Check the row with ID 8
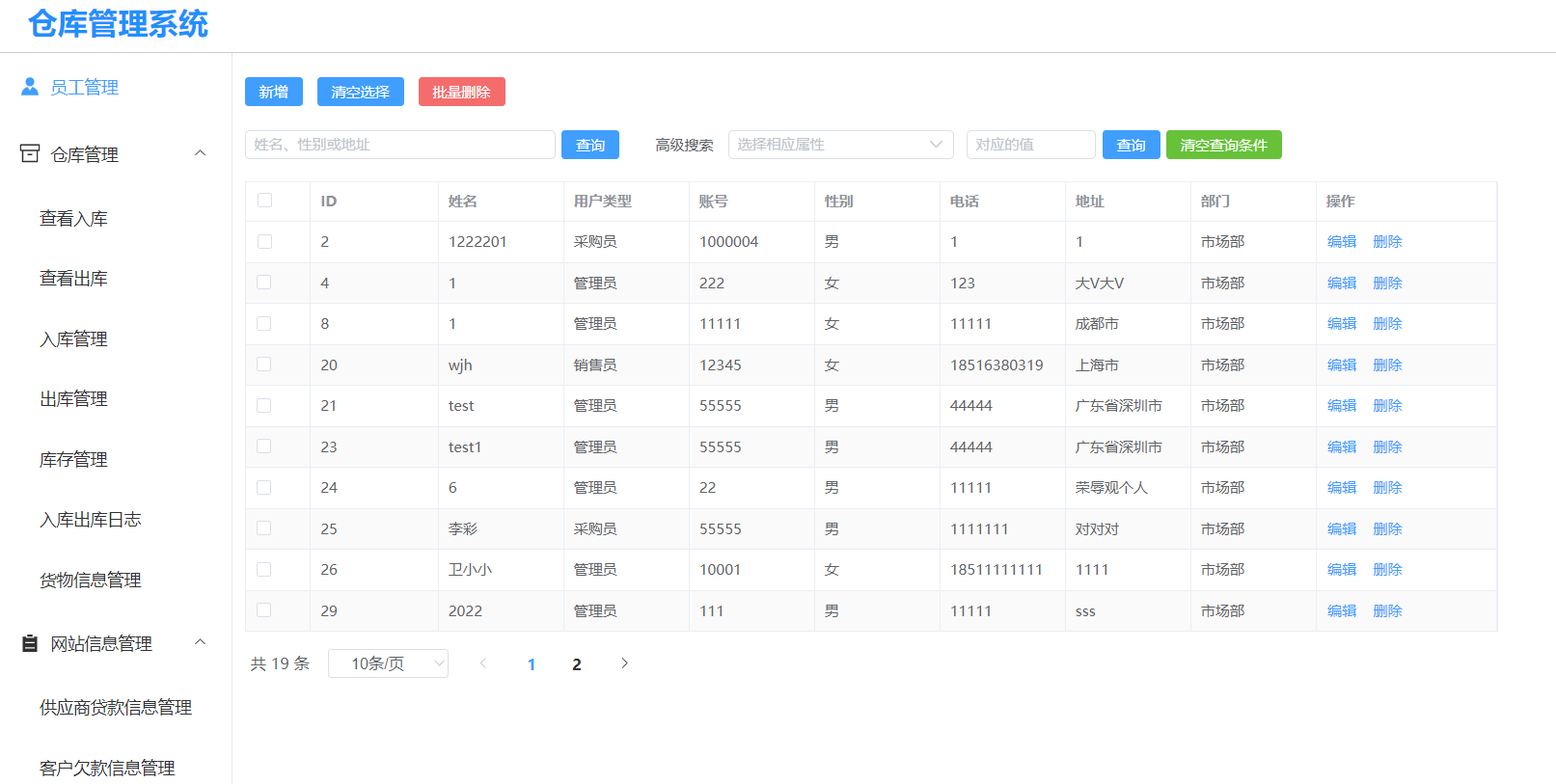This screenshot has height=784, width=1556. pos(264,323)
